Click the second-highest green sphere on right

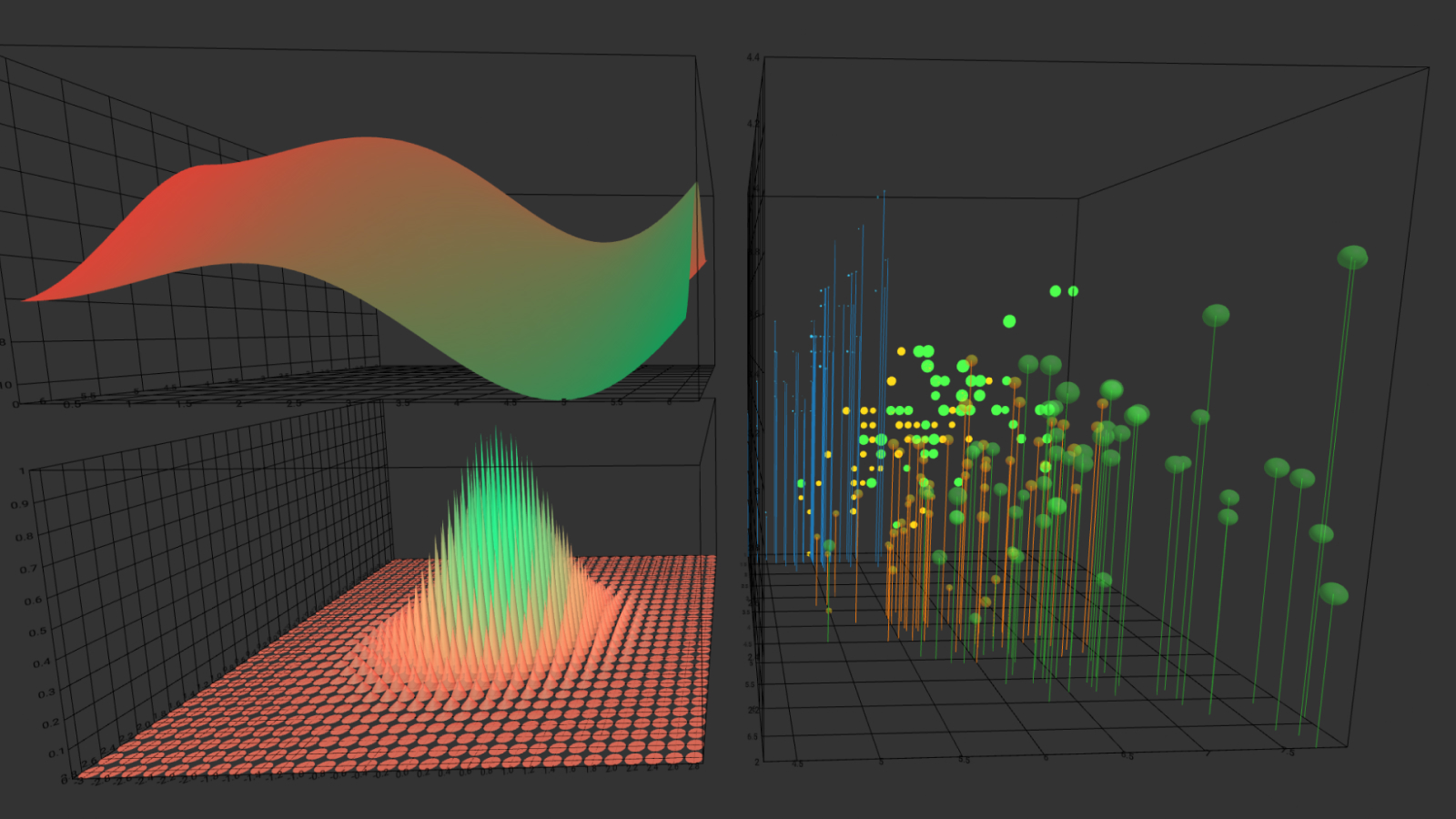point(1216,316)
